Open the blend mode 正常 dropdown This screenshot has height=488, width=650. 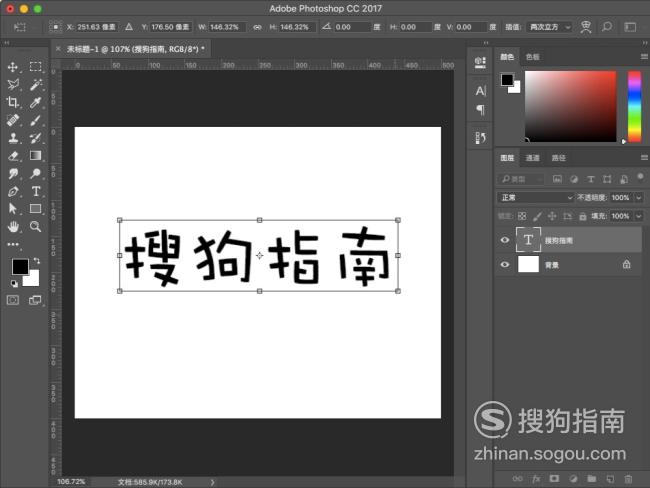click(535, 198)
